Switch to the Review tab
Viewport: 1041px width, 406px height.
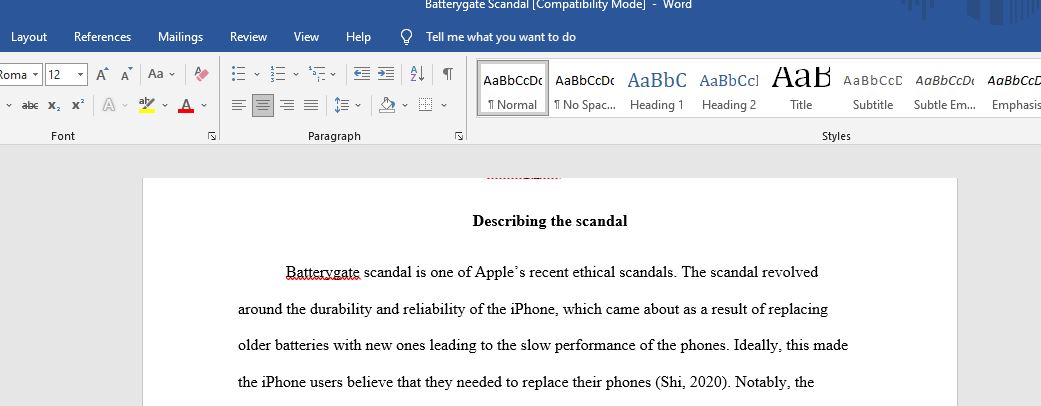pos(248,37)
